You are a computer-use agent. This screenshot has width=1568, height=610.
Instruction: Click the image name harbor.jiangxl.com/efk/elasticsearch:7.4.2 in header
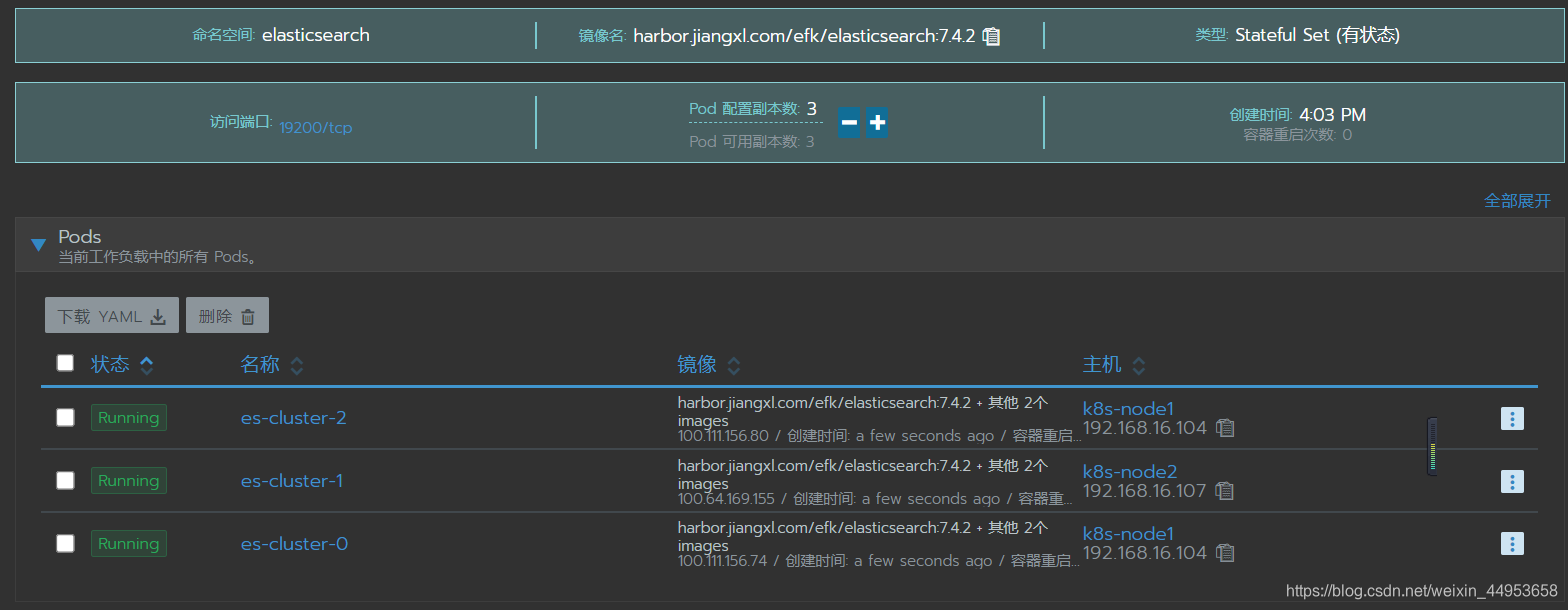coord(804,36)
